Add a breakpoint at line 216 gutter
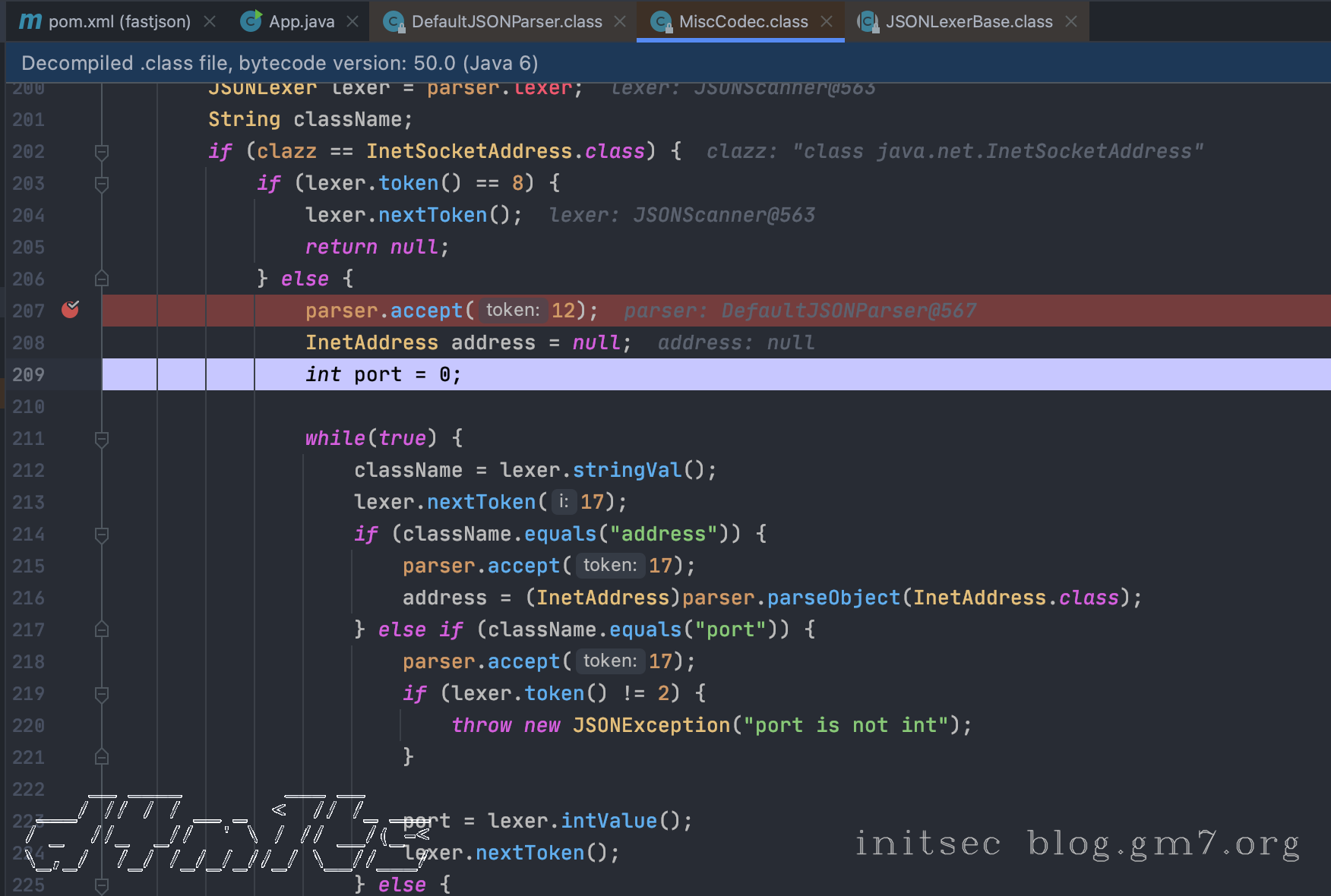Viewport: 1331px width, 896px height. pyautogui.click(x=70, y=598)
